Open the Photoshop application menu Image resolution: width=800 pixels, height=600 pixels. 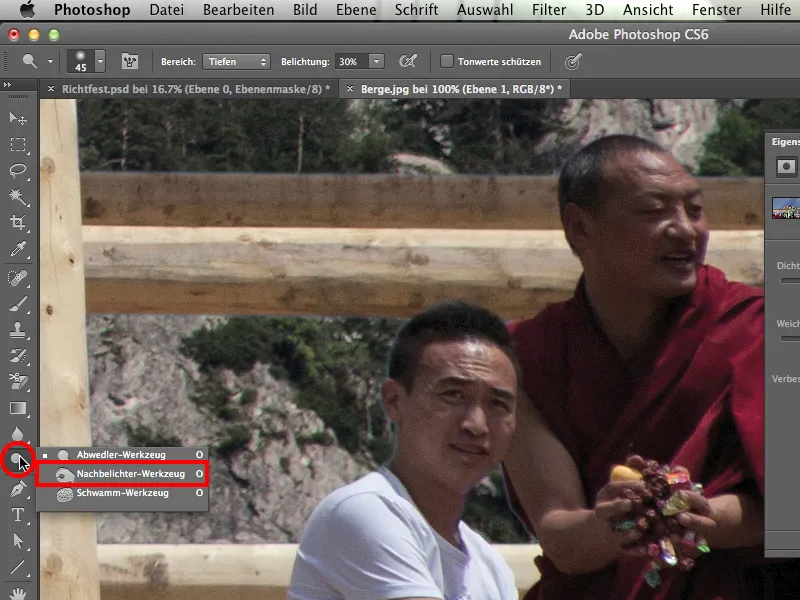pos(92,10)
